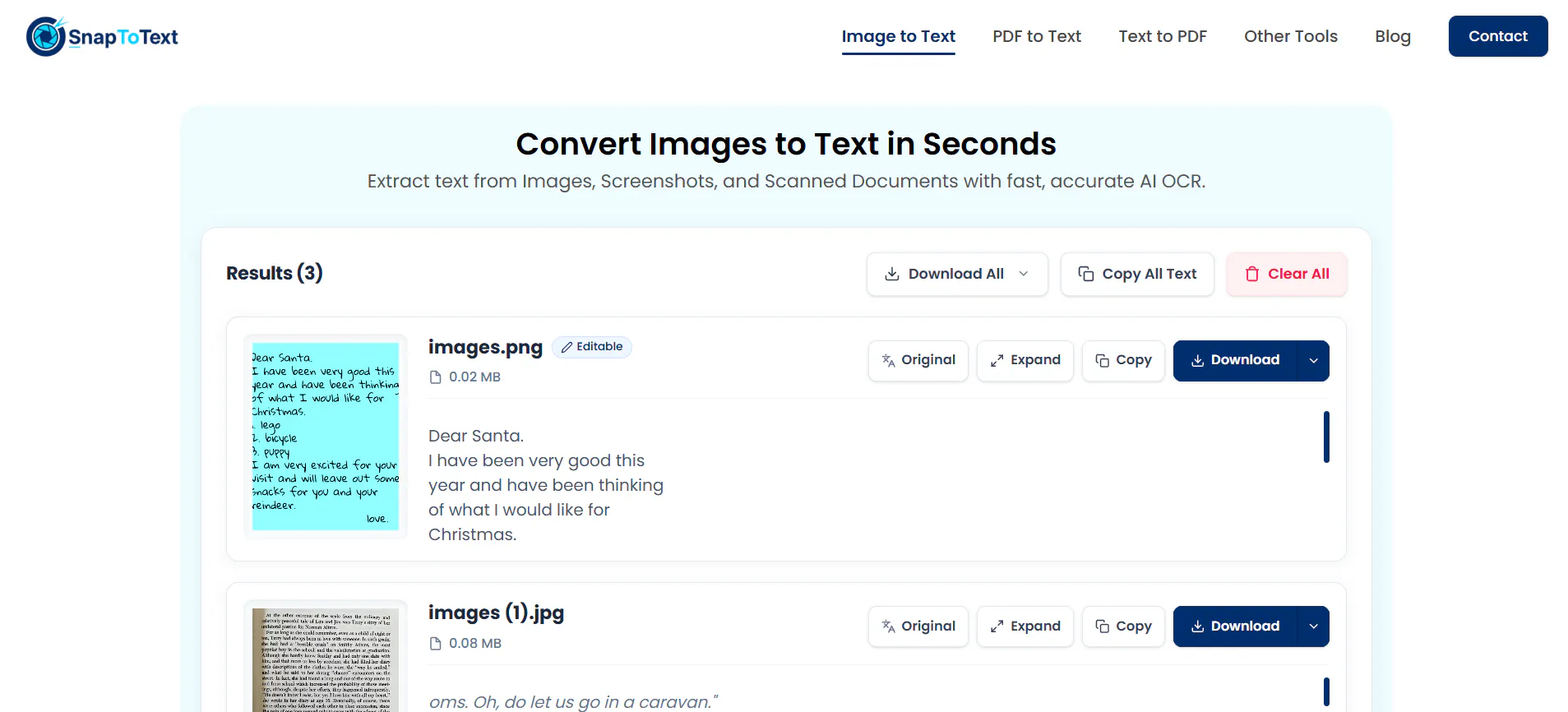Click the 'I have been very good this' line
Viewport: 1568px width, 712px height.
tap(536, 460)
